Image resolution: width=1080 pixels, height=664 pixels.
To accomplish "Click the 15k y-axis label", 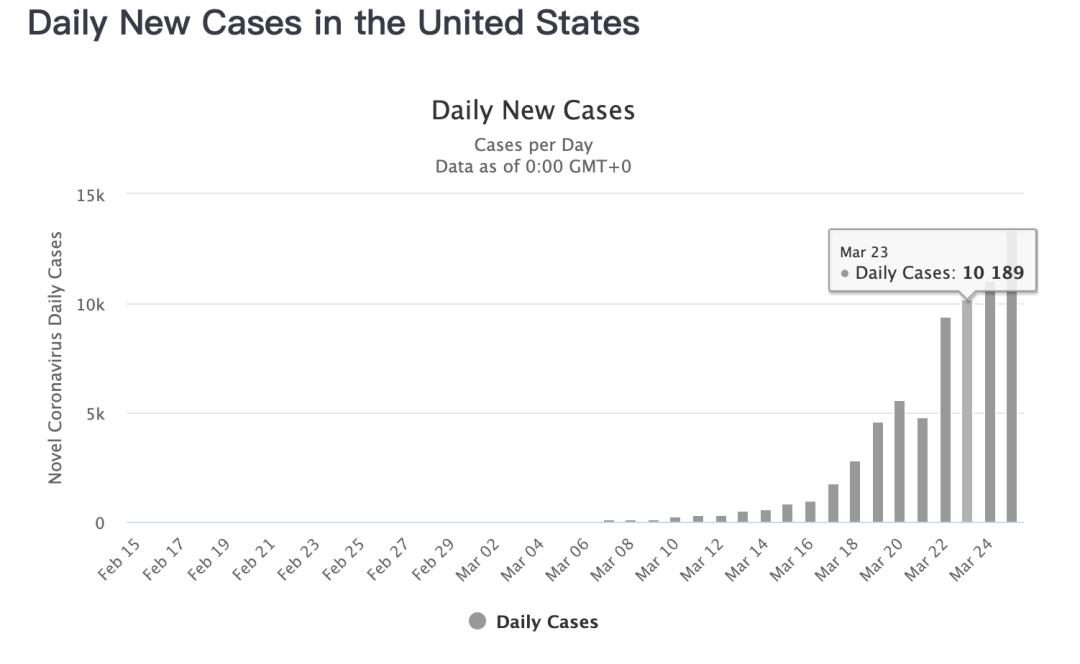I will [90, 196].
